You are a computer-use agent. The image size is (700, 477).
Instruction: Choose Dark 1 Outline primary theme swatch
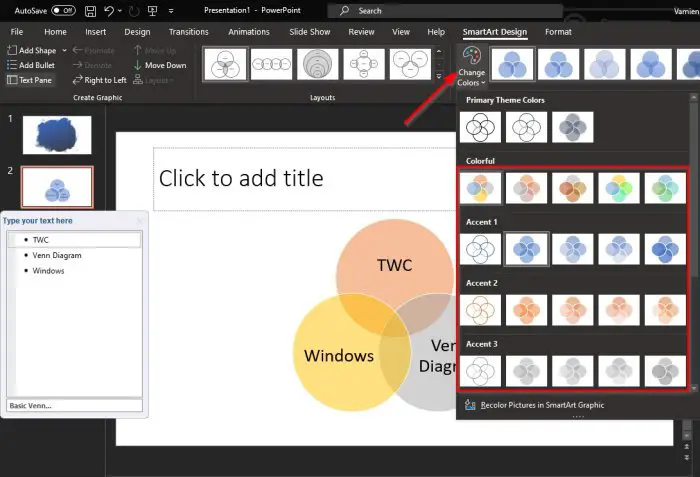[480, 127]
